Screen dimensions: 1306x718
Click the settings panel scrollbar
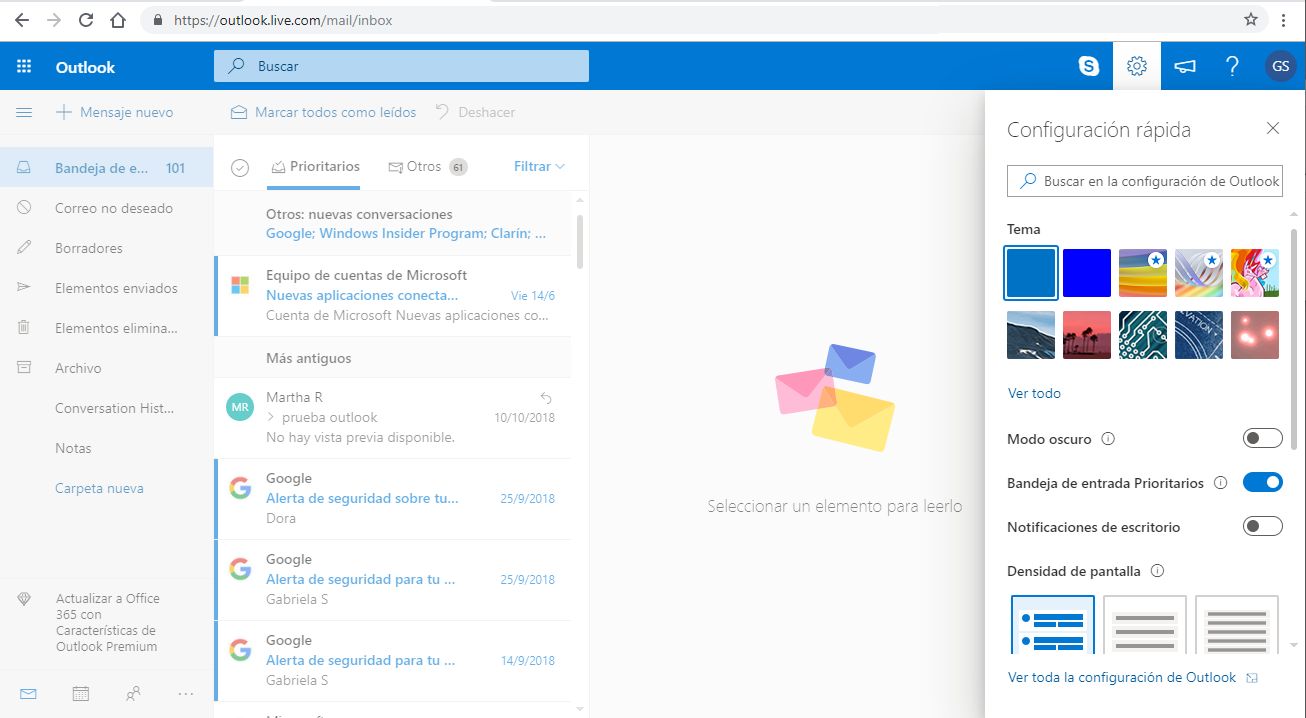click(x=1295, y=340)
